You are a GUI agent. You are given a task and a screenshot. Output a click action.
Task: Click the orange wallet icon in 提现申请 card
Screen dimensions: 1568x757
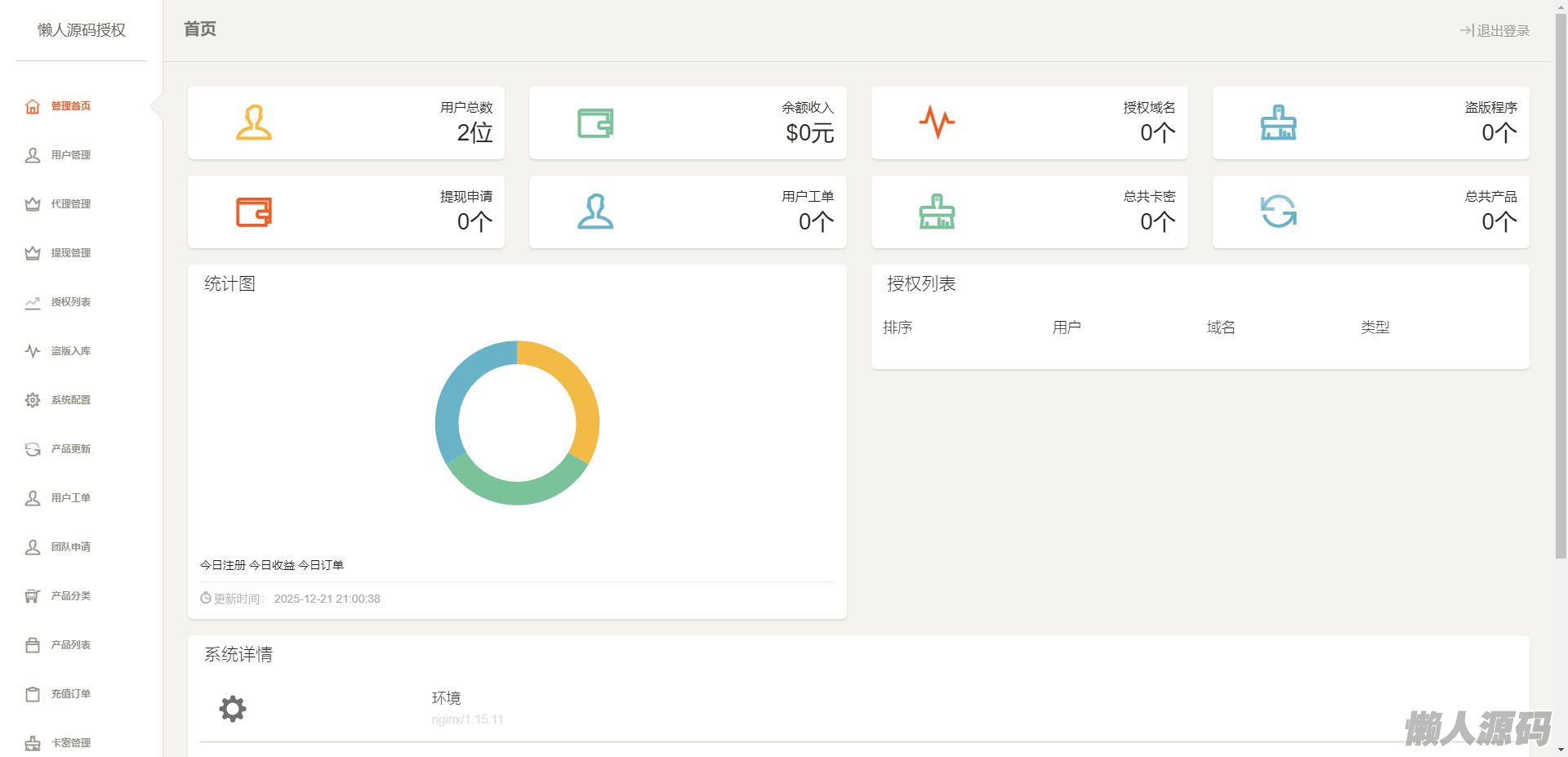(x=254, y=212)
